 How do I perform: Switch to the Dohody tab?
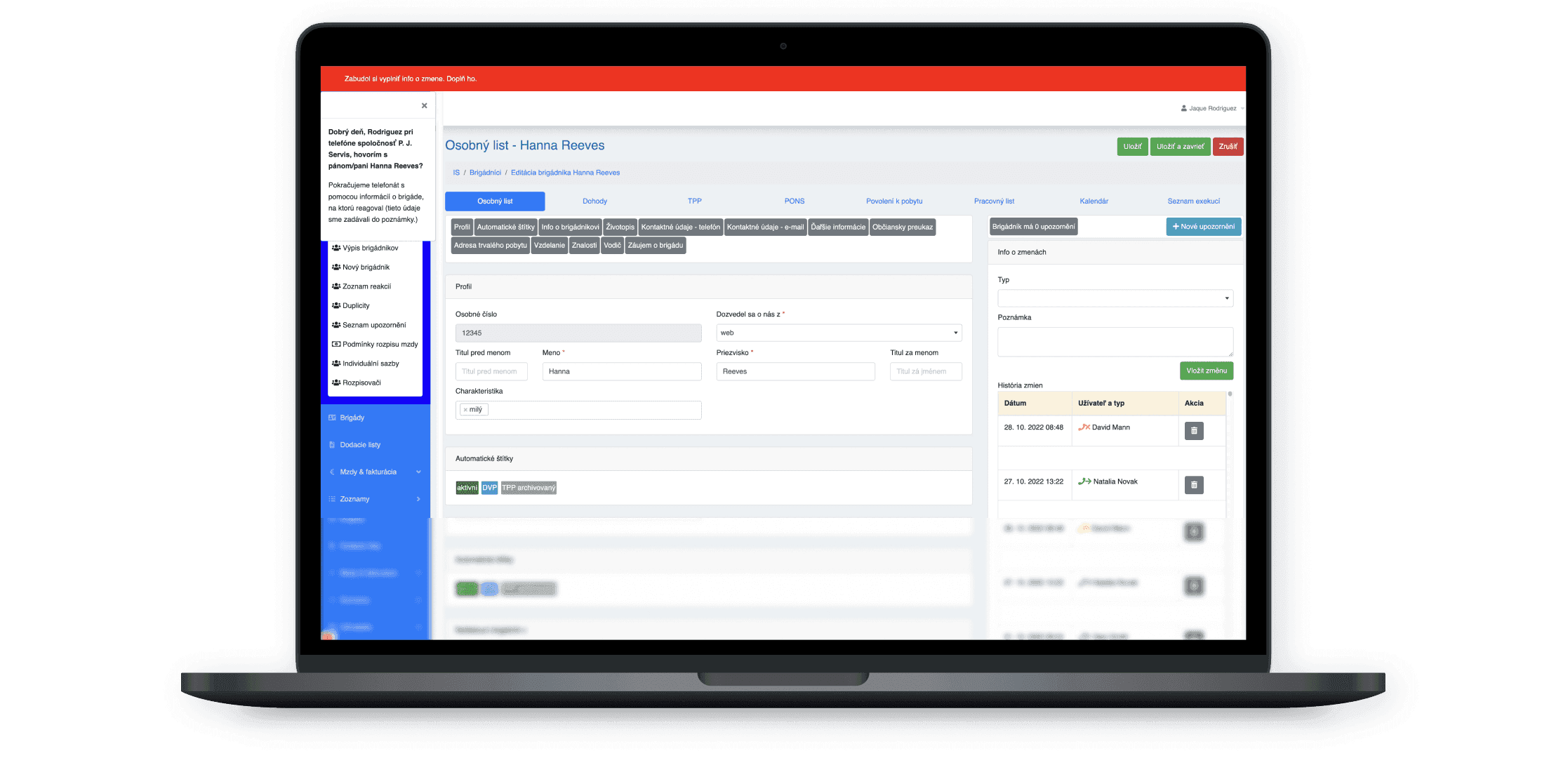pyautogui.click(x=594, y=201)
